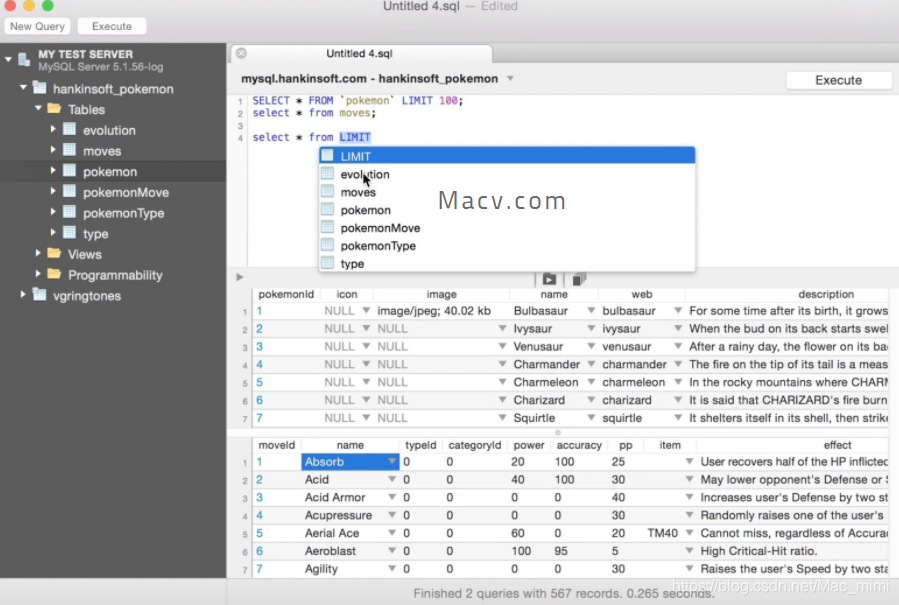Collapse the hankinsoft_pokemon database node
The image size is (899, 605).
(x=23, y=88)
